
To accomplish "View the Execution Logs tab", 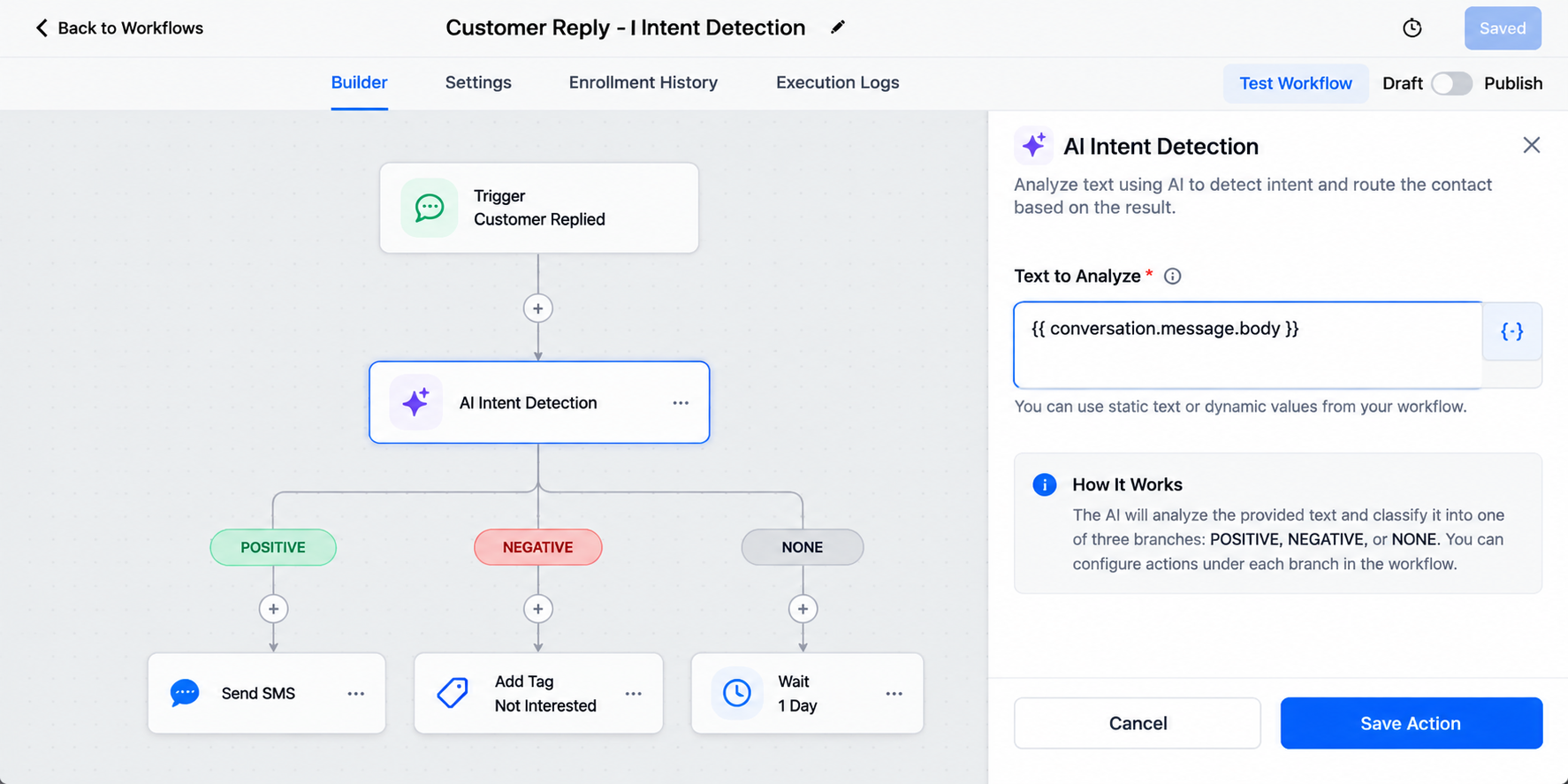I will (838, 82).
